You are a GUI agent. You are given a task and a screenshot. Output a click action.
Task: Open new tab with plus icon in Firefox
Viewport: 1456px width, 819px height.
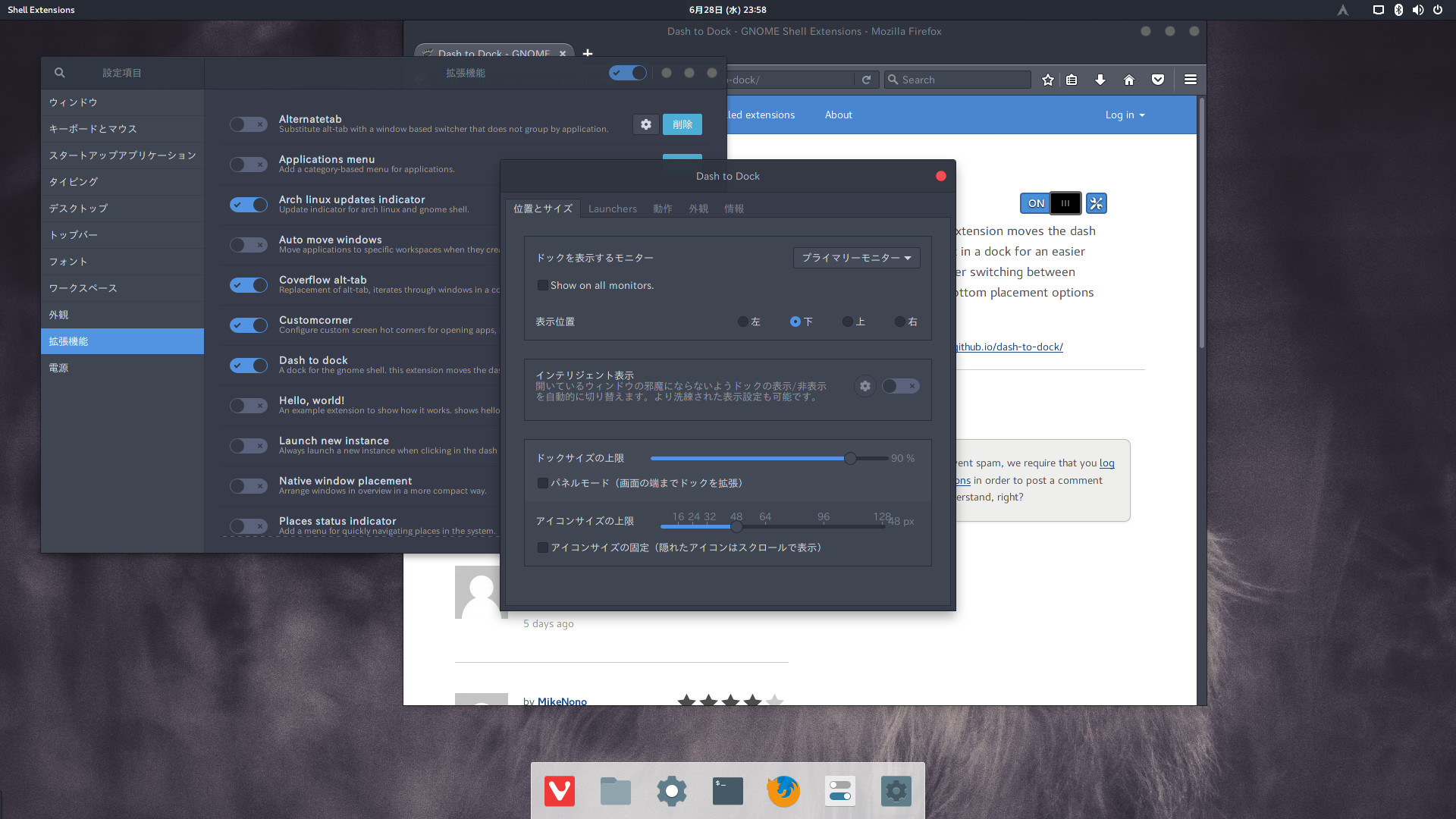pyautogui.click(x=588, y=53)
